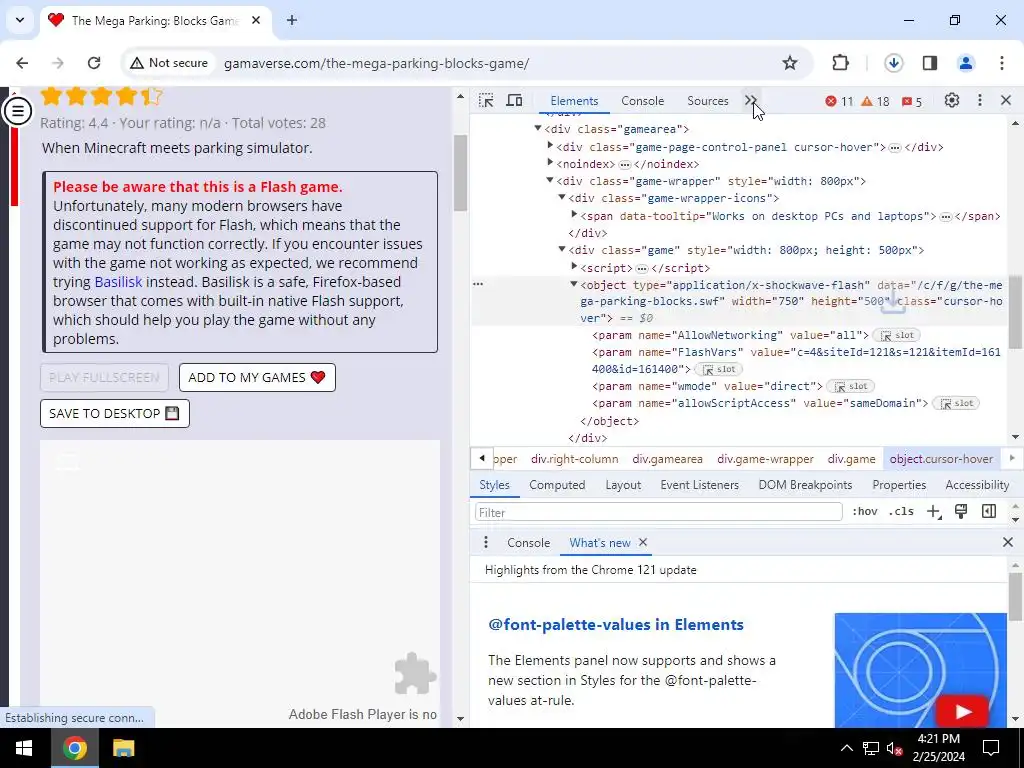1024x768 pixels.
Task: Click the issues badge showing 5
Action: (x=912, y=101)
